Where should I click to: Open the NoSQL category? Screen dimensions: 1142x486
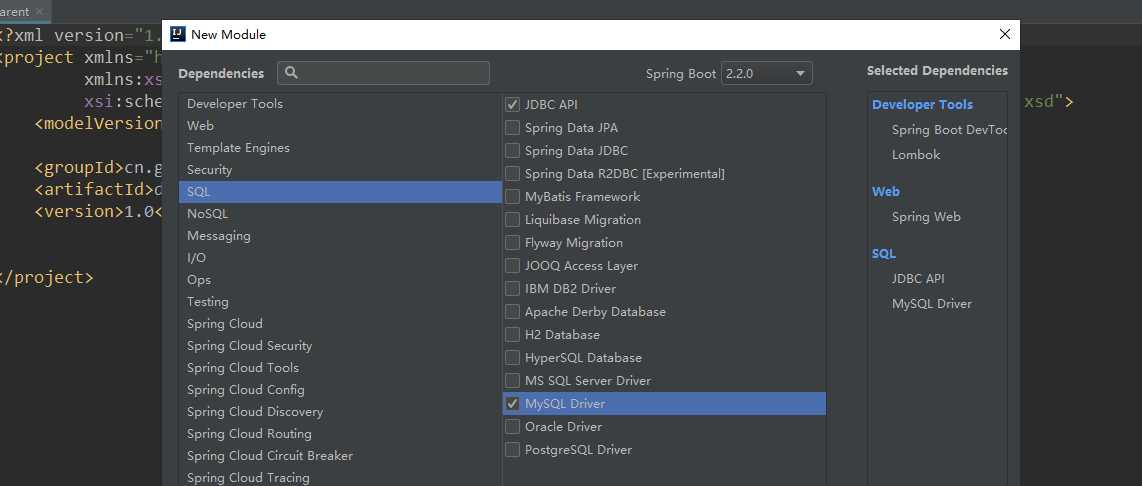coord(340,213)
